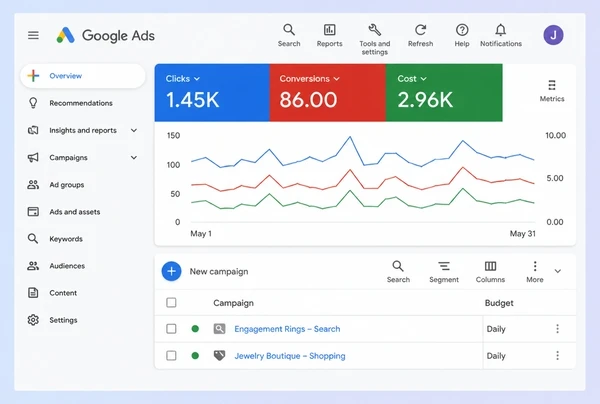Viewport: 600px width, 404px height.
Task: Check the Engagement Rings – Search row checkbox
Action: point(171,329)
